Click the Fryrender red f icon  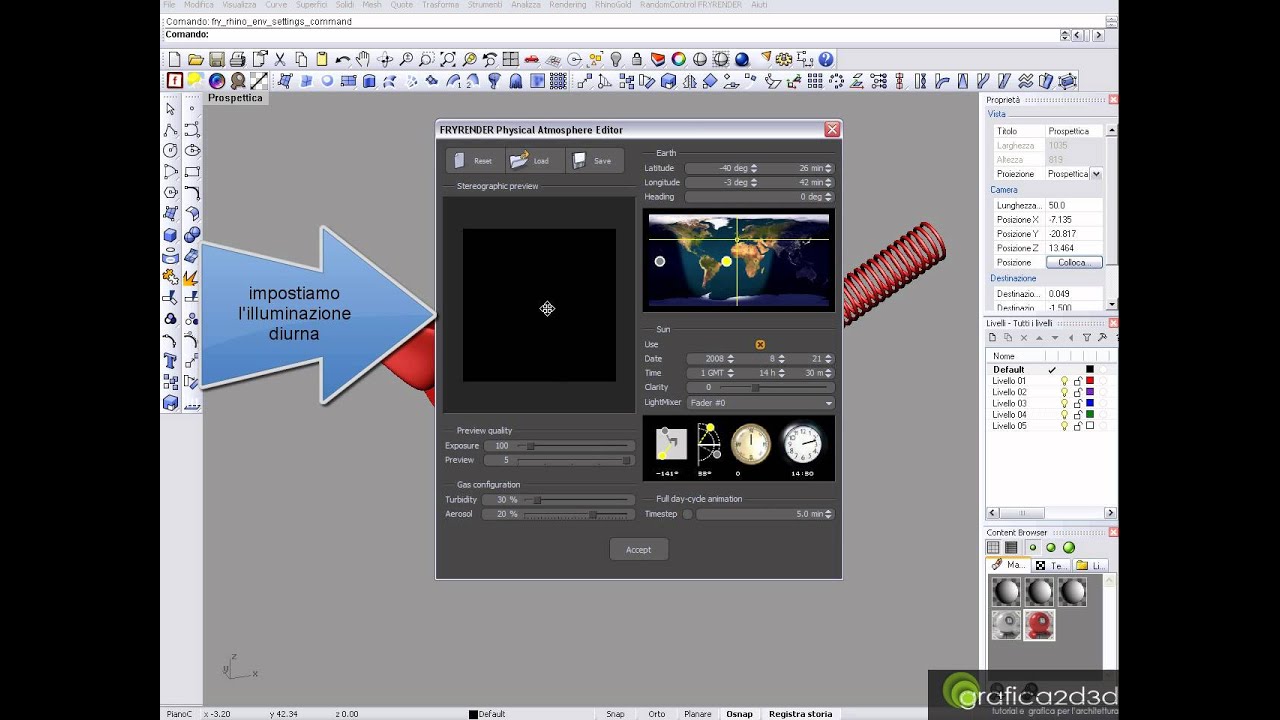(175, 81)
